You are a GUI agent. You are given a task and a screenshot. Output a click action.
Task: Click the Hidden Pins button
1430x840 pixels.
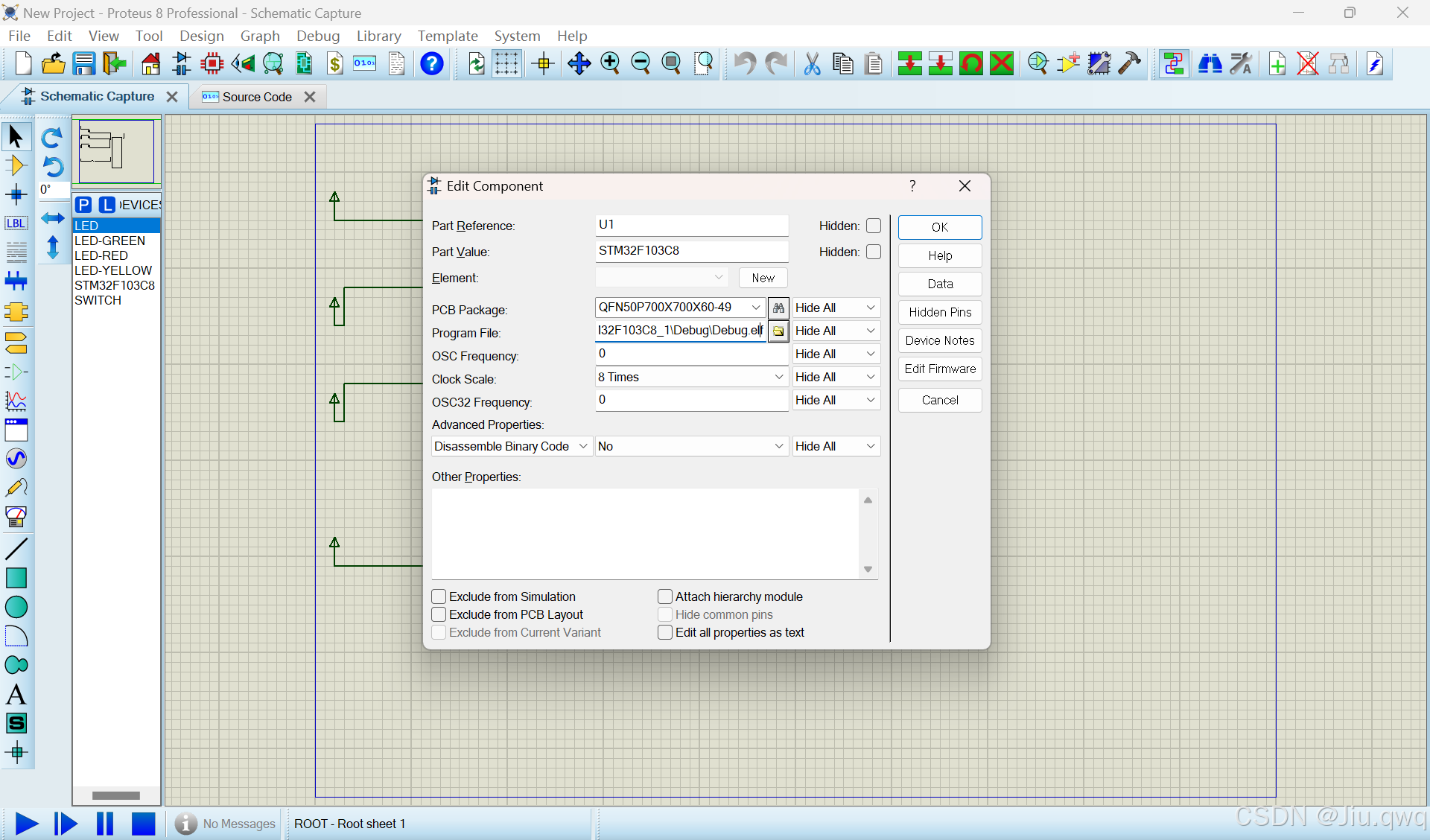pyautogui.click(x=939, y=312)
